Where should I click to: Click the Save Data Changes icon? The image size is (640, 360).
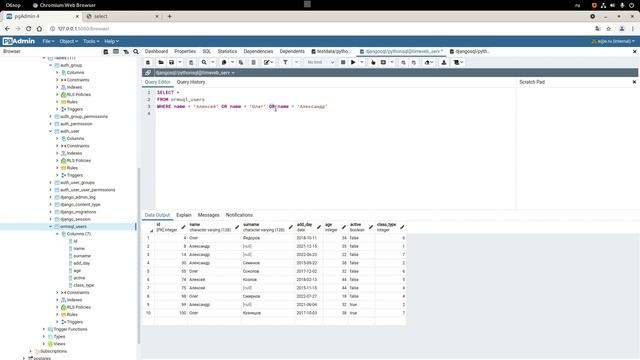pos(191,62)
